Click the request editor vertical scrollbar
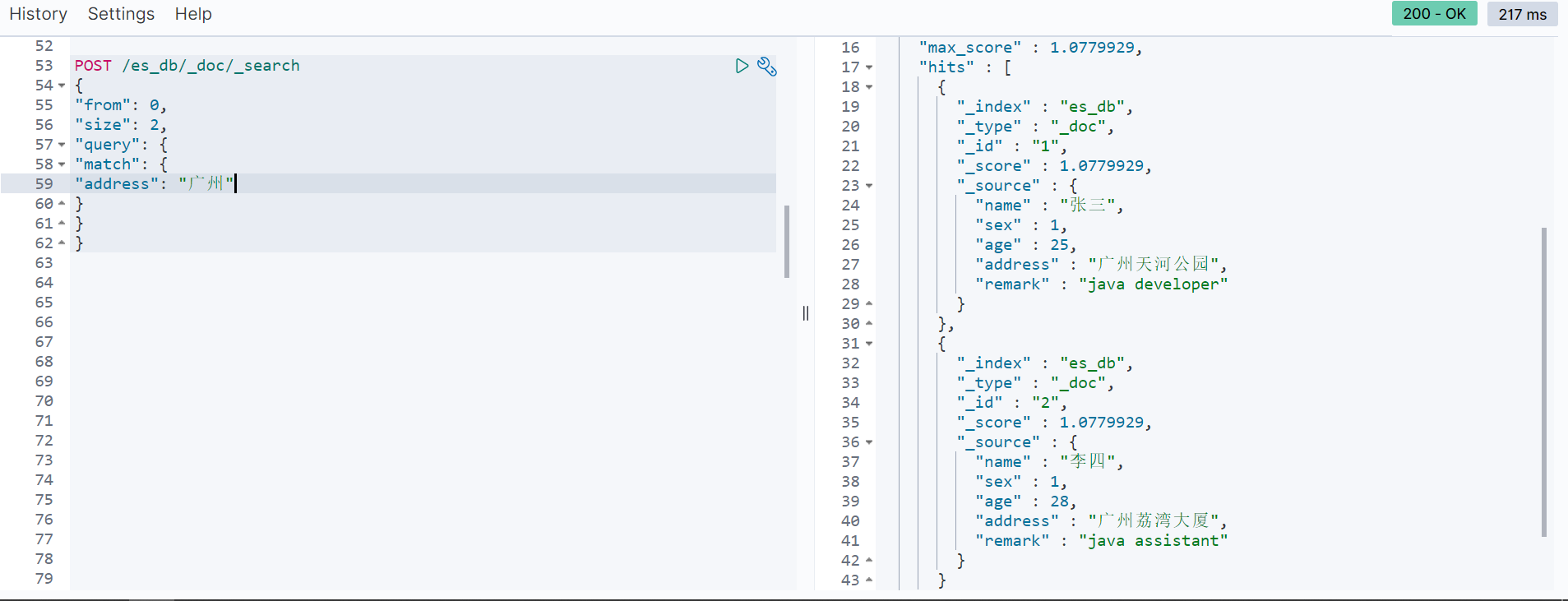The image size is (1568, 601). coord(787,241)
